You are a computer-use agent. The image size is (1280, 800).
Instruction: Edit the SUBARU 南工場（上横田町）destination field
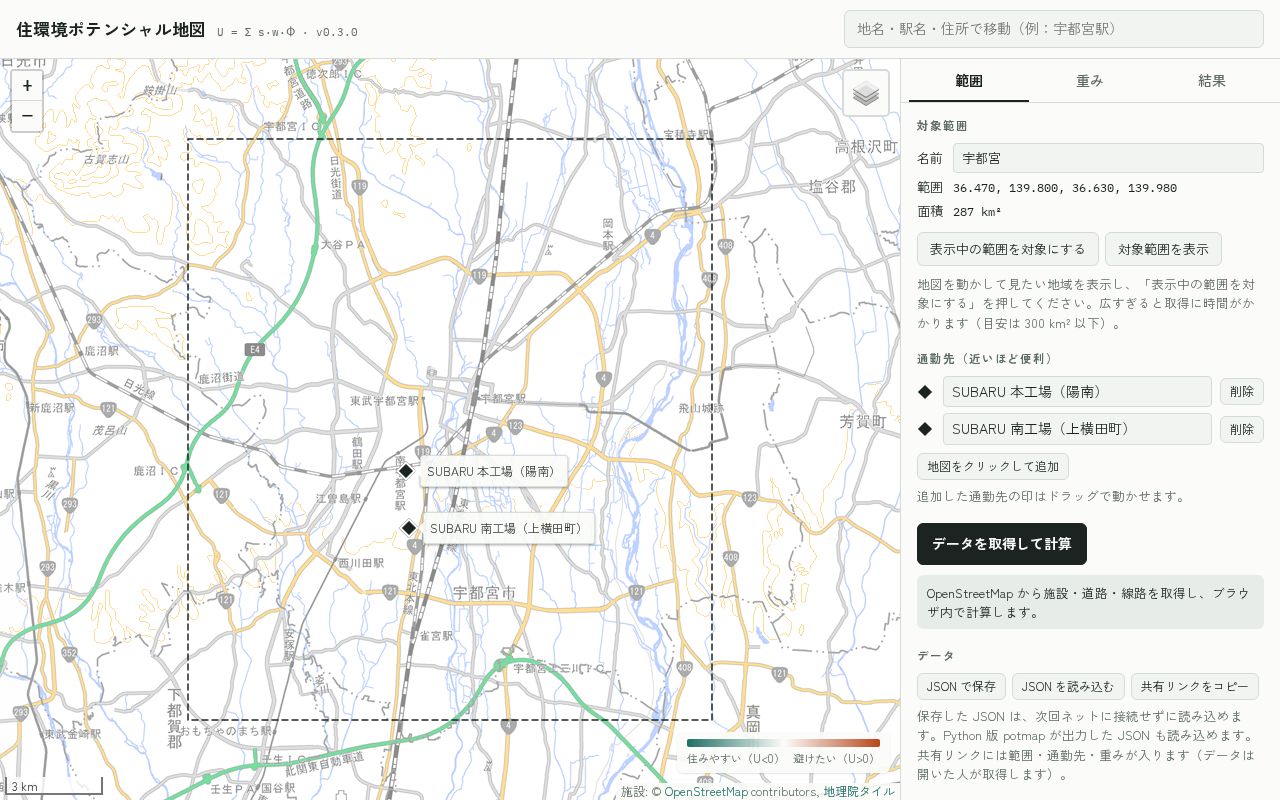pyautogui.click(x=1077, y=429)
